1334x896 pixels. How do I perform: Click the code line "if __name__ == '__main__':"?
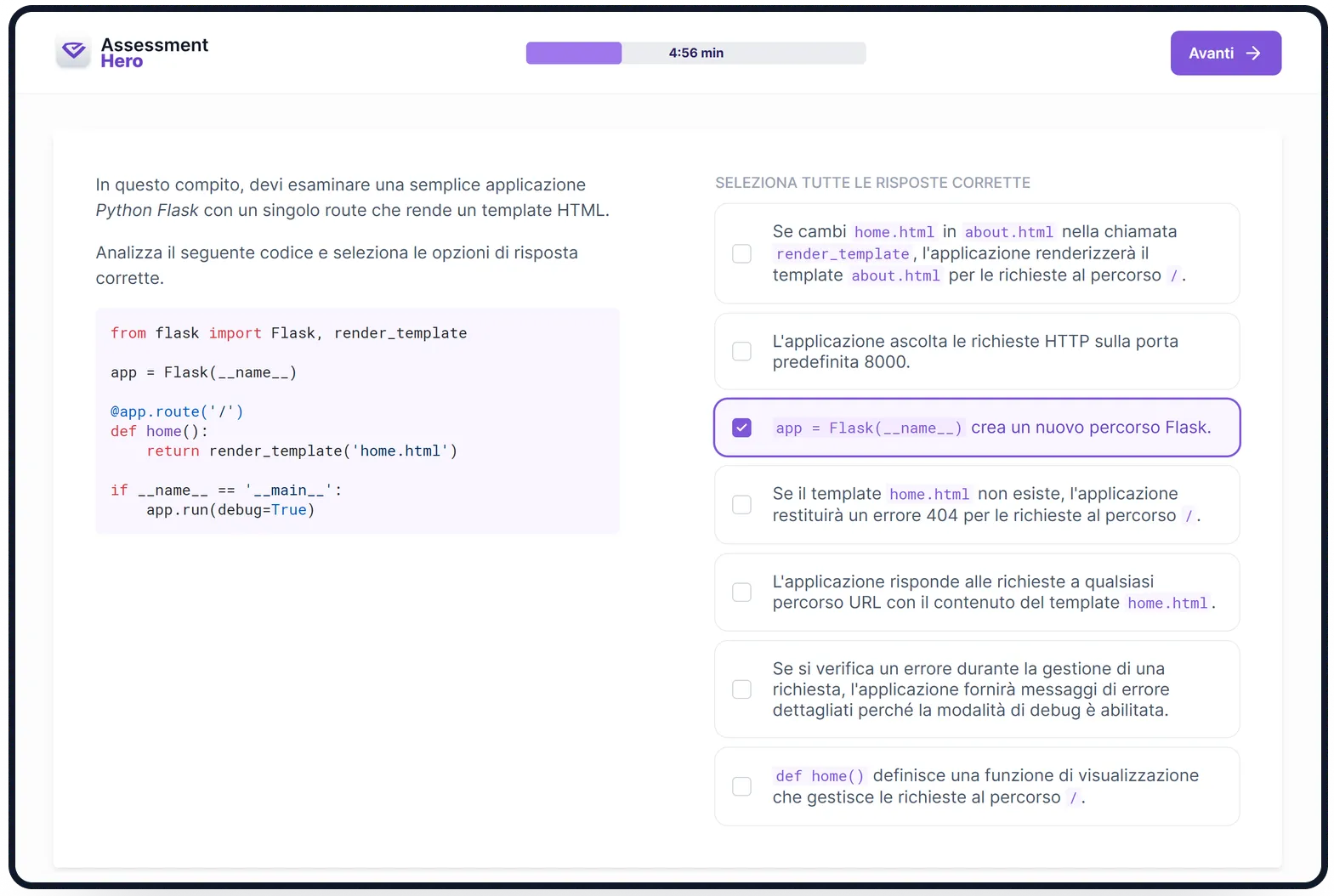coord(226,491)
